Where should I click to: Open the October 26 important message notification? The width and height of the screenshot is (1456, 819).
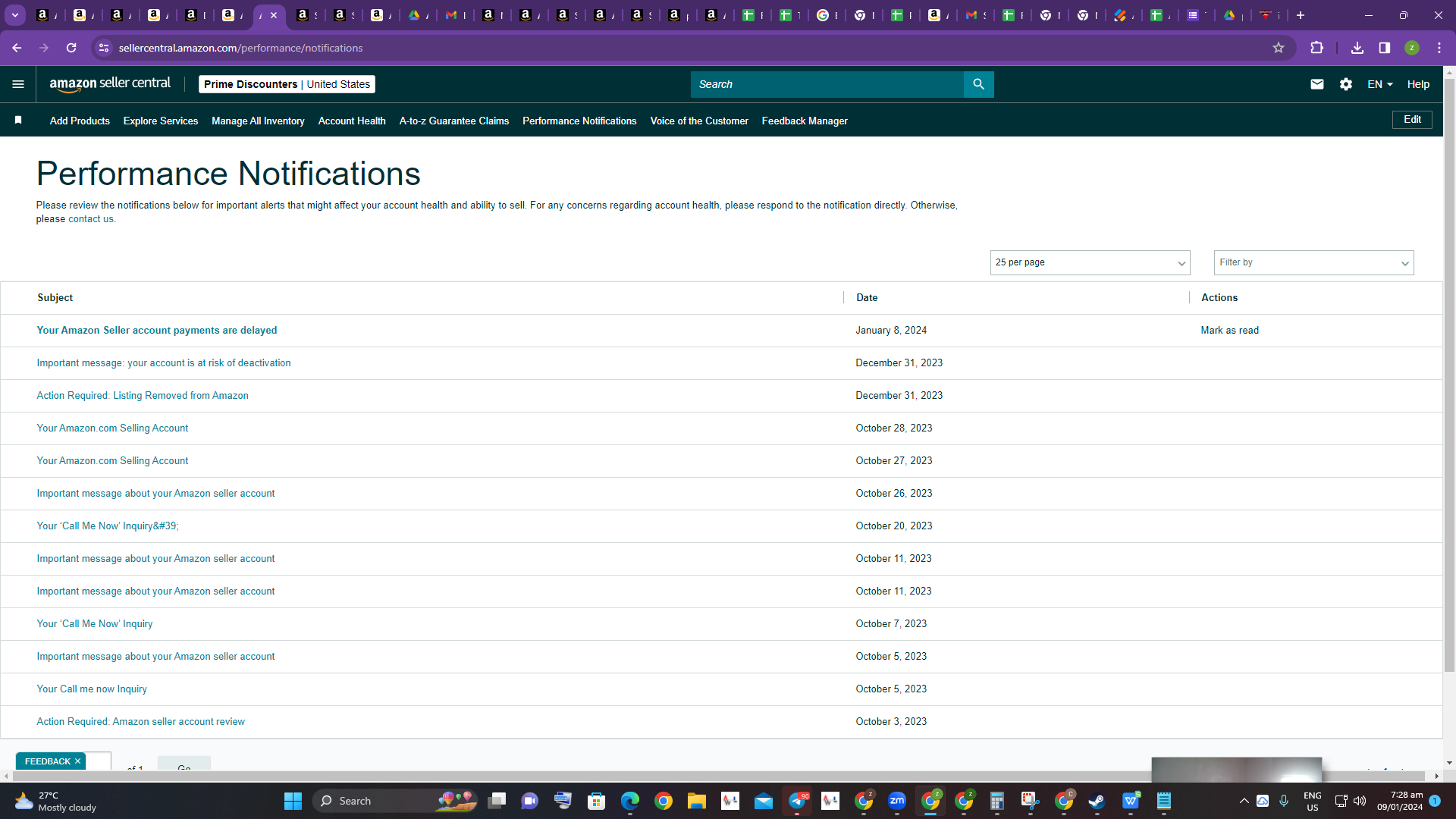(155, 493)
